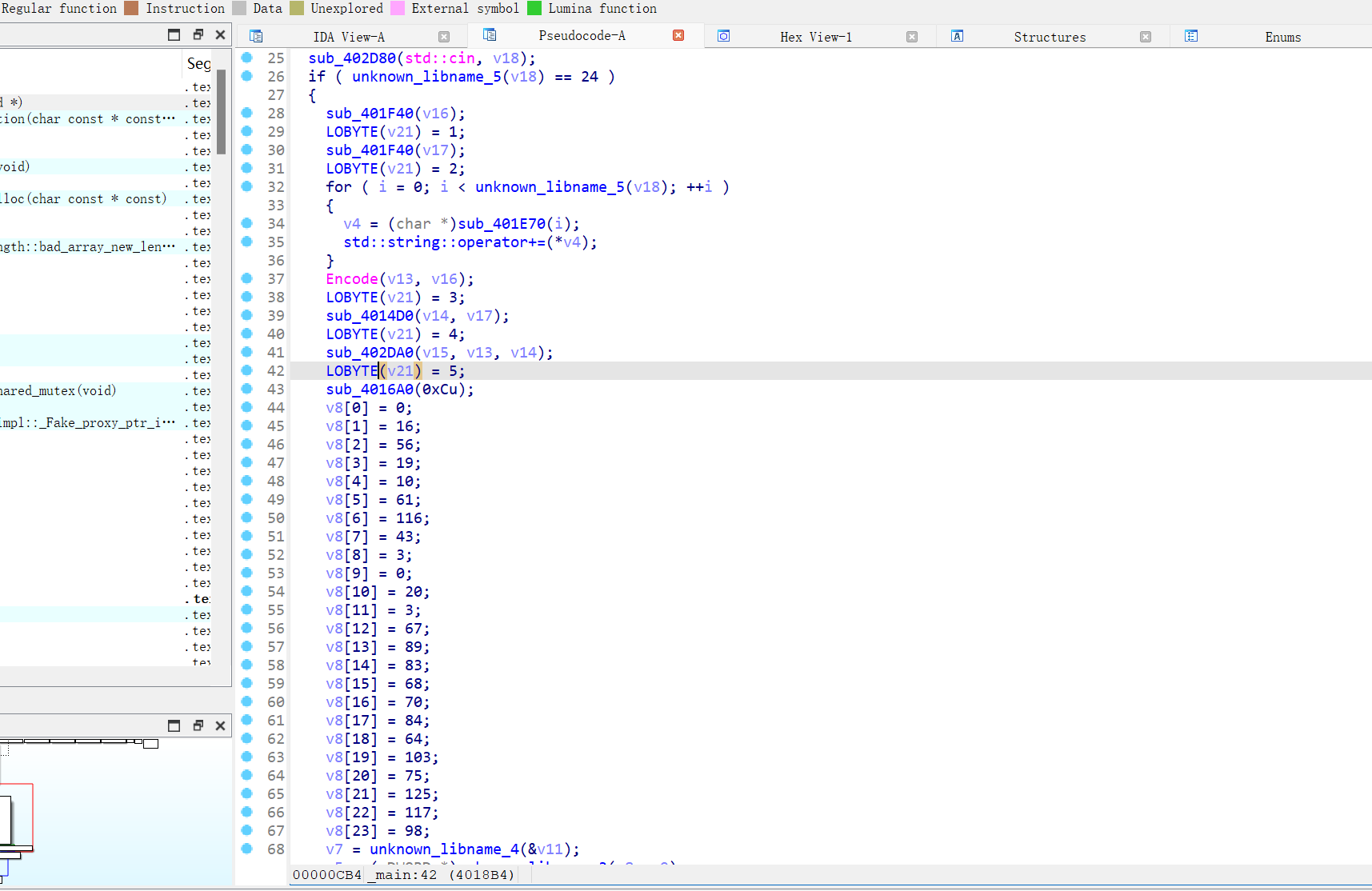Image resolution: width=1372 pixels, height=891 pixels.
Task: Switch to the Pseudocode-A tab
Action: pos(582,35)
